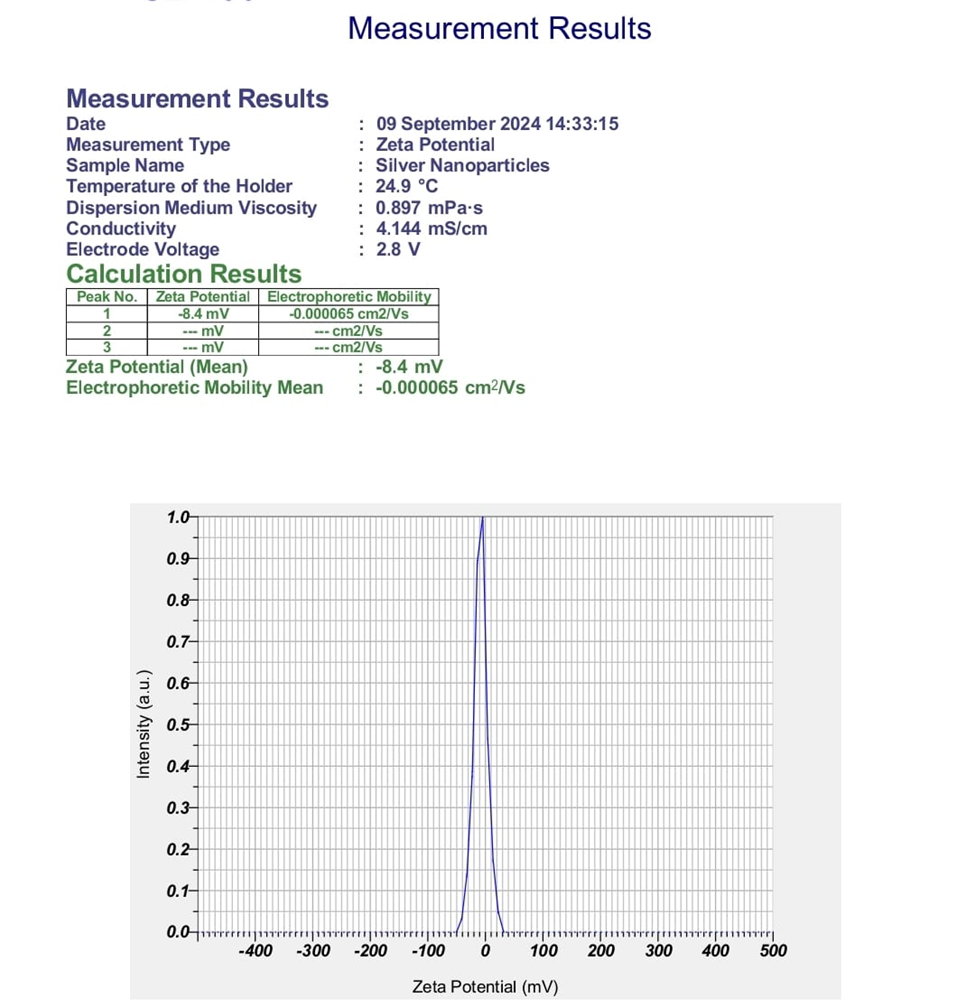Click the centered Measurement Results page title

(499, 29)
